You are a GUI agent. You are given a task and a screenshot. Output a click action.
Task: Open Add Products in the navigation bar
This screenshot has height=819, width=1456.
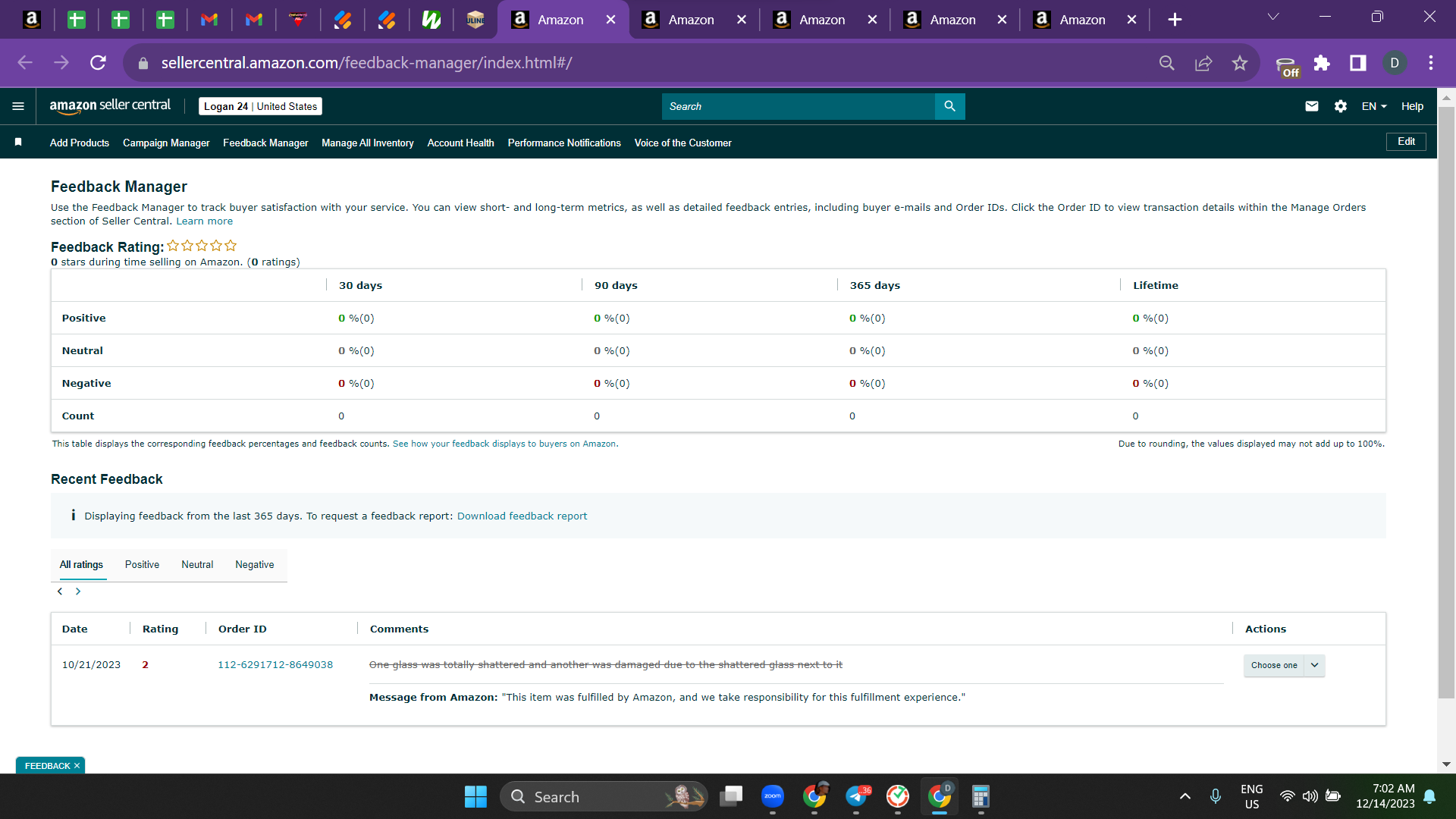click(80, 143)
